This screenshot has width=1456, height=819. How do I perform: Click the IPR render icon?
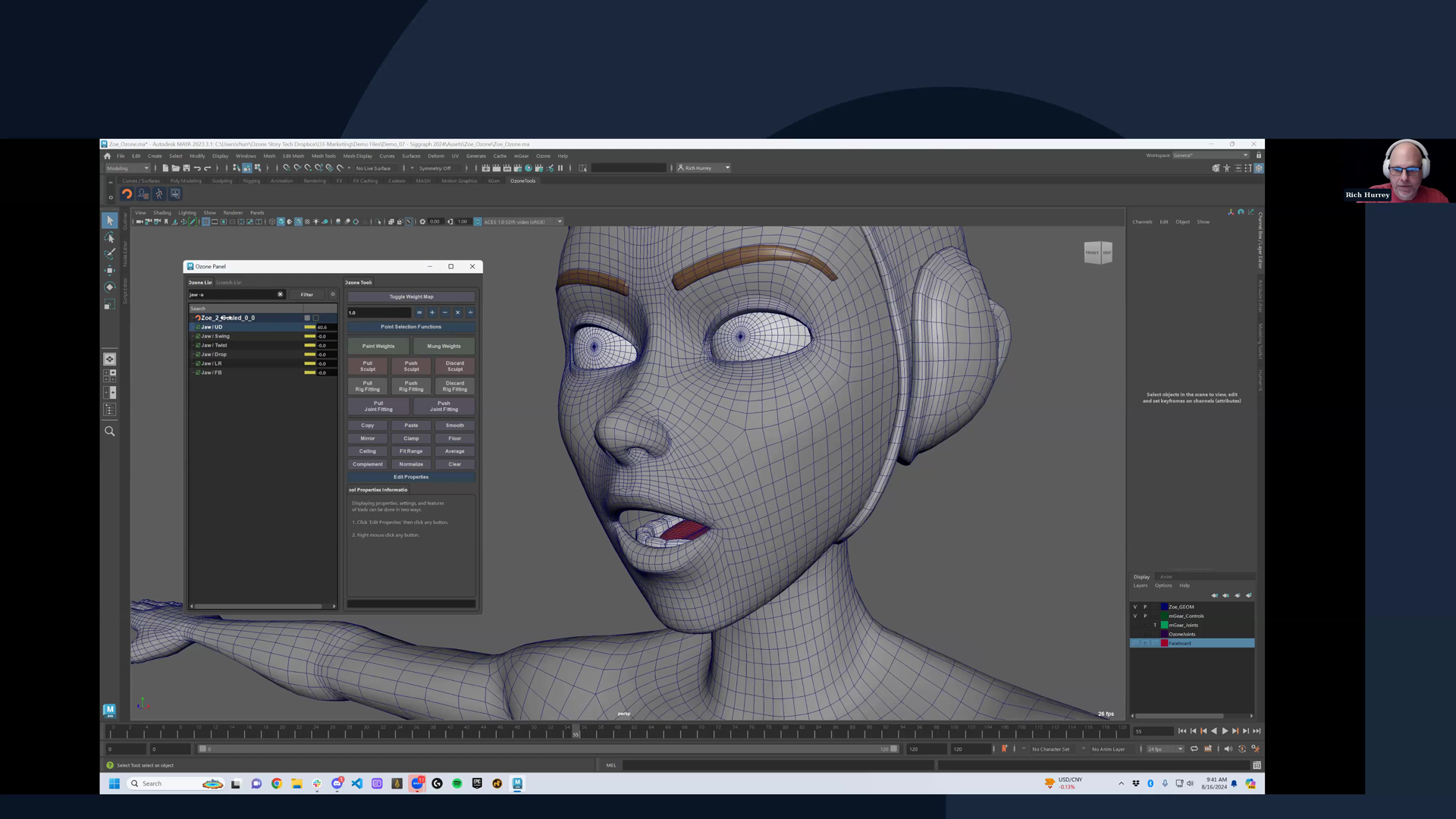(507, 168)
